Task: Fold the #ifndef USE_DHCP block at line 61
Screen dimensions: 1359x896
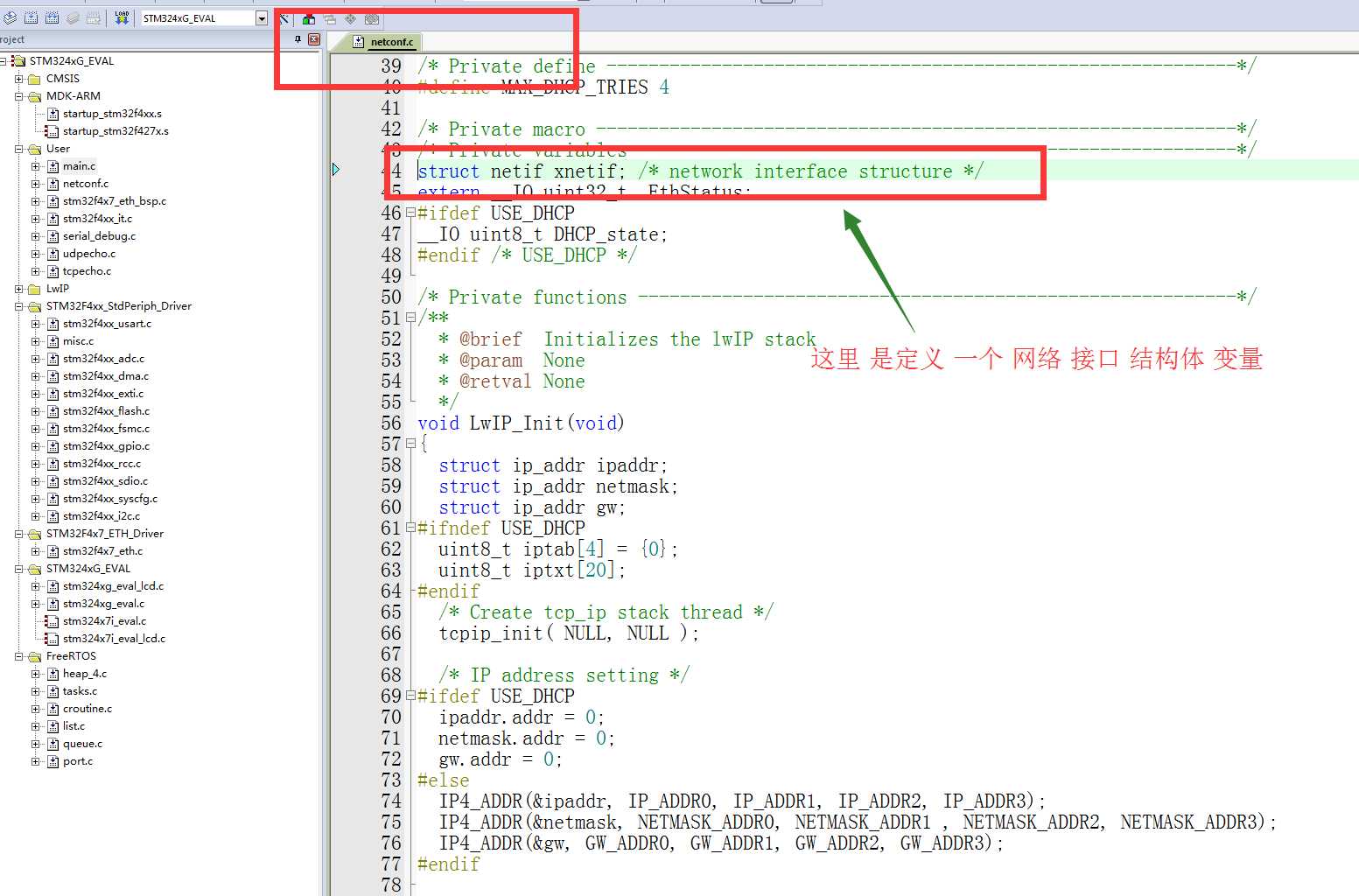Action: pyautogui.click(x=410, y=528)
